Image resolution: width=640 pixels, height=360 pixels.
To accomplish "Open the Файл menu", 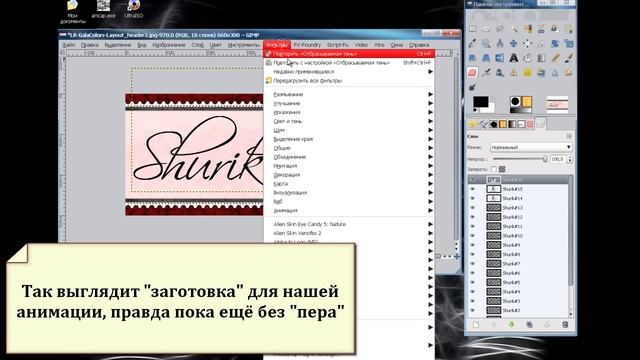I will click(69, 45).
